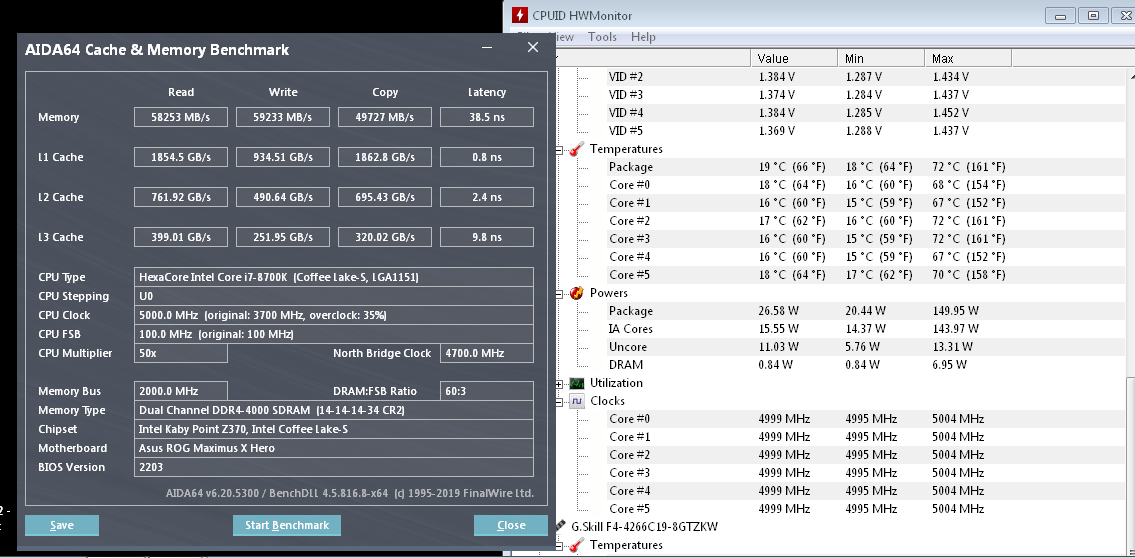Click the L2 Cache Write value 490.64 GB/s
The image size is (1135, 558).
283,197
